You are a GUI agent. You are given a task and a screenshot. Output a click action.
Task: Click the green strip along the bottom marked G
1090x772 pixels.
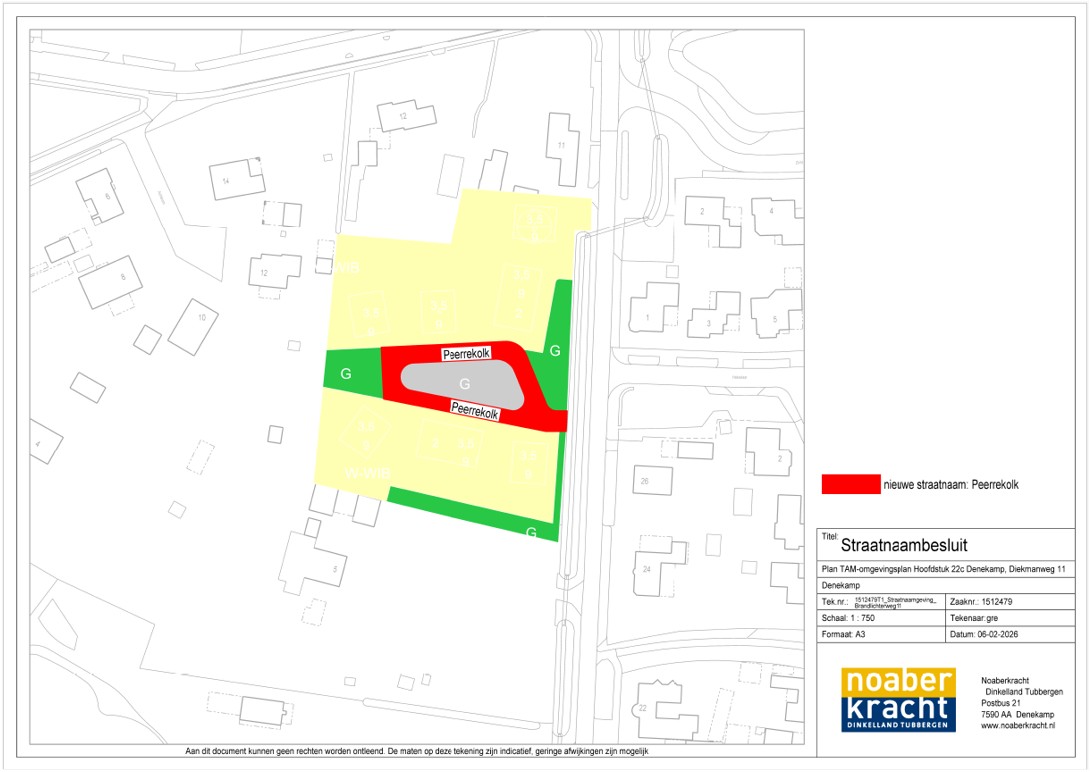(x=470, y=509)
